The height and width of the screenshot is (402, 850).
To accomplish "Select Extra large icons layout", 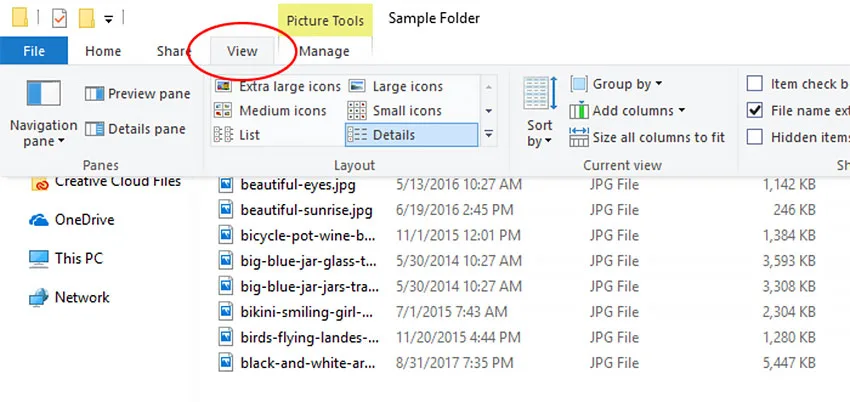I will tap(278, 86).
